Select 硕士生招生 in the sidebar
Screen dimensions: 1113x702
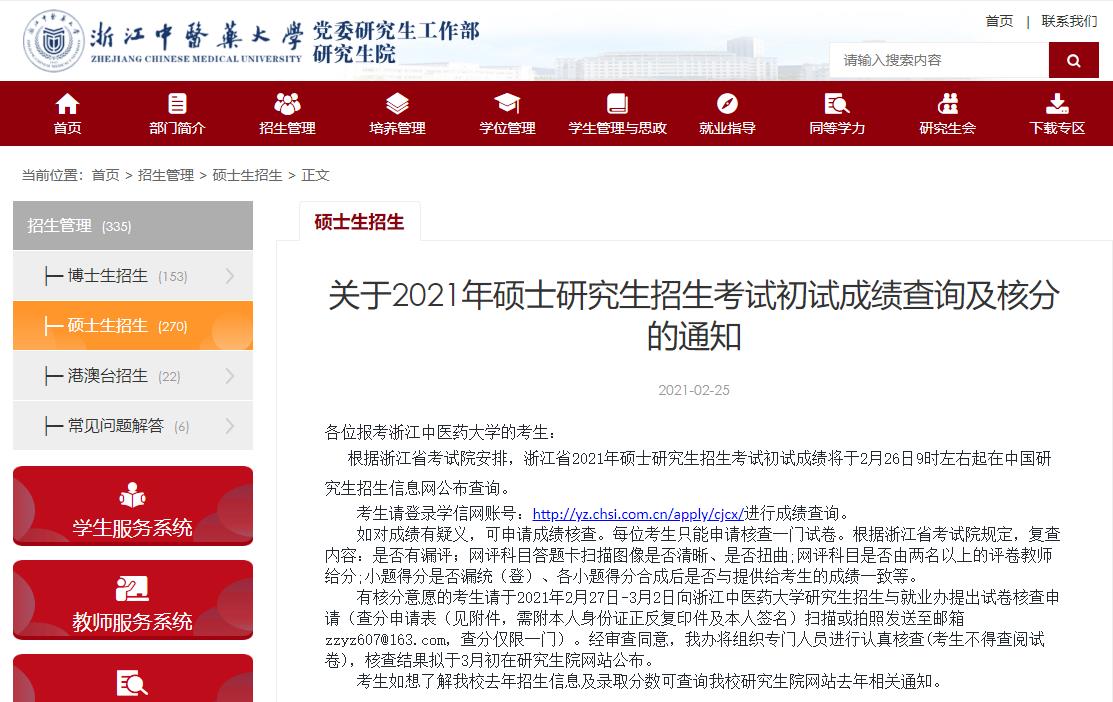(x=108, y=326)
